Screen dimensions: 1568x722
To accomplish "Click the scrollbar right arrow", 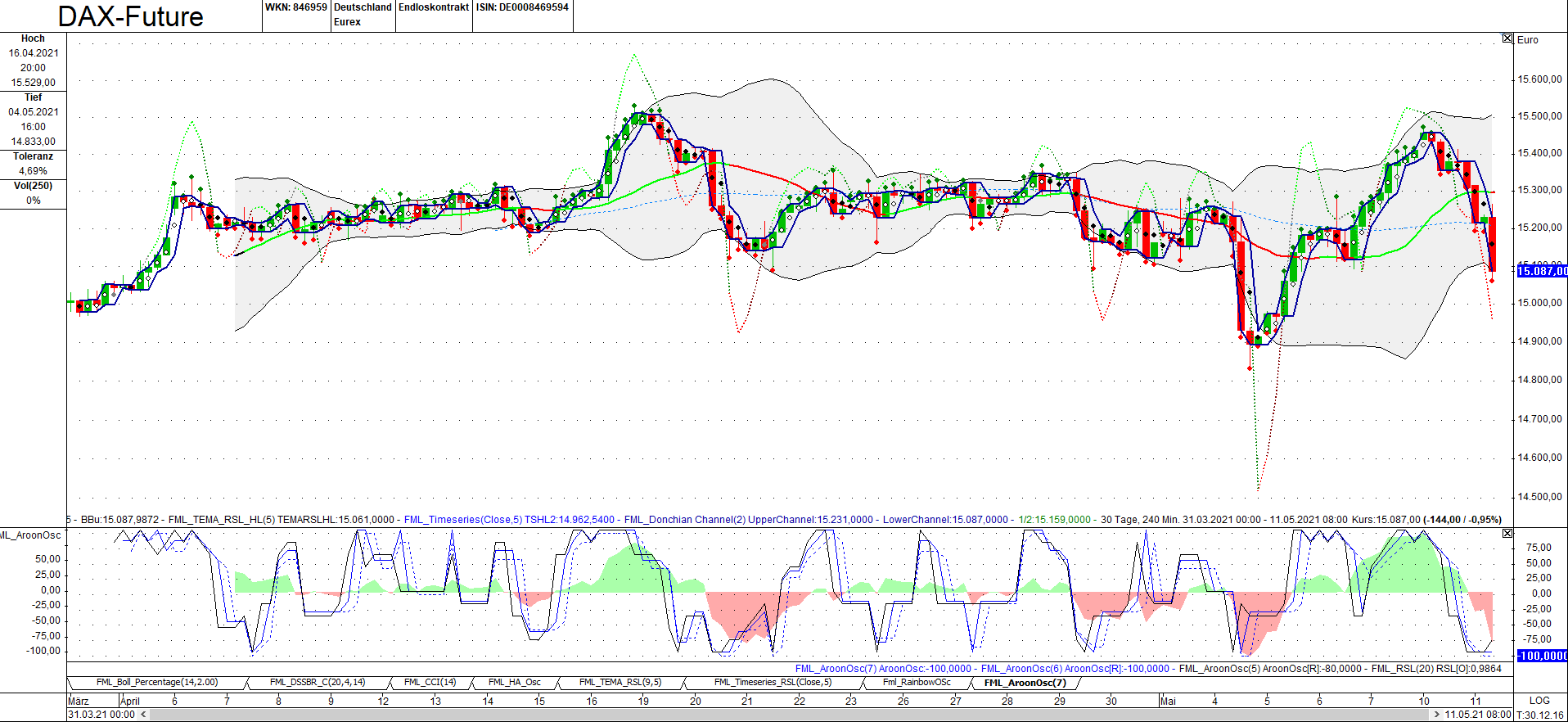I will (x=1436, y=715).
